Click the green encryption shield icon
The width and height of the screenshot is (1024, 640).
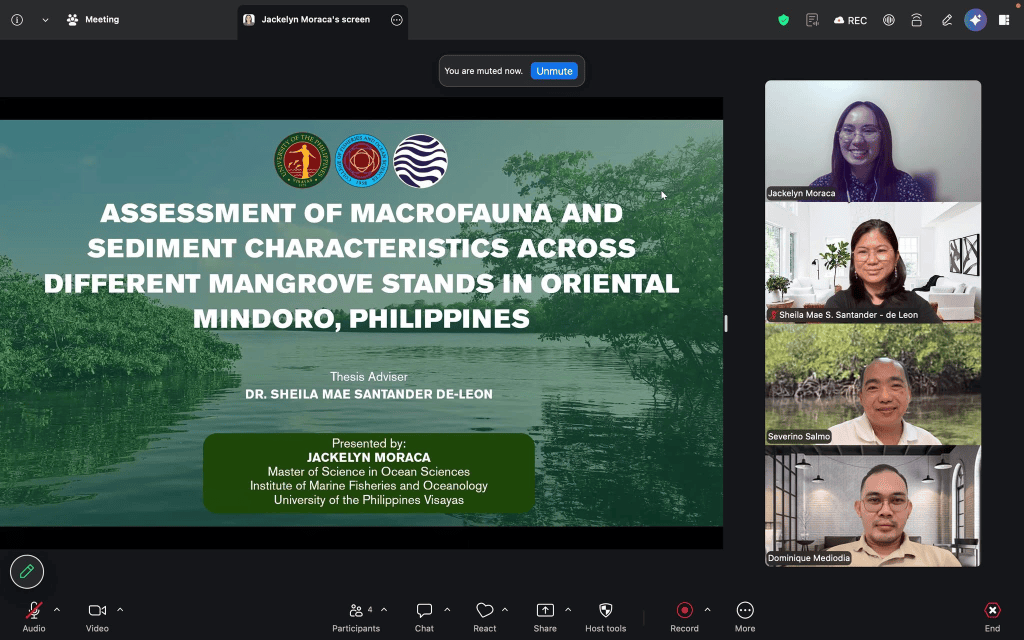tap(784, 20)
